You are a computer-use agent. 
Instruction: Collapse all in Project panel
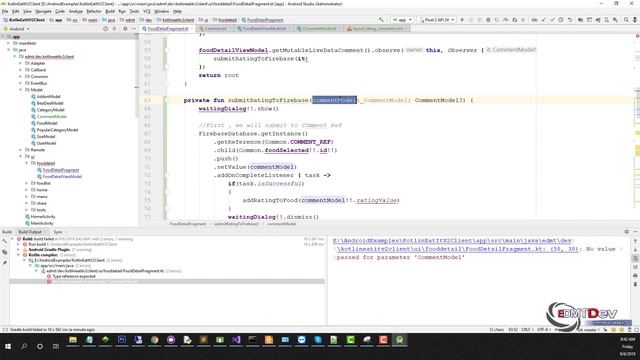coord(115,29)
